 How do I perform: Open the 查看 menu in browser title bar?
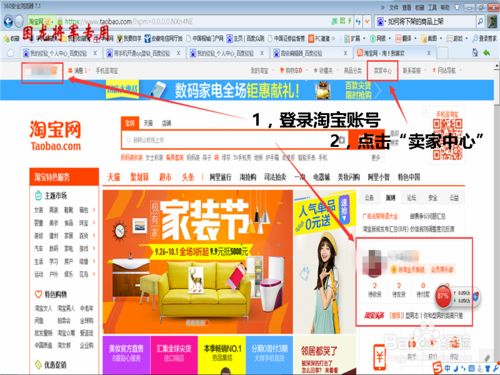click(x=407, y=7)
